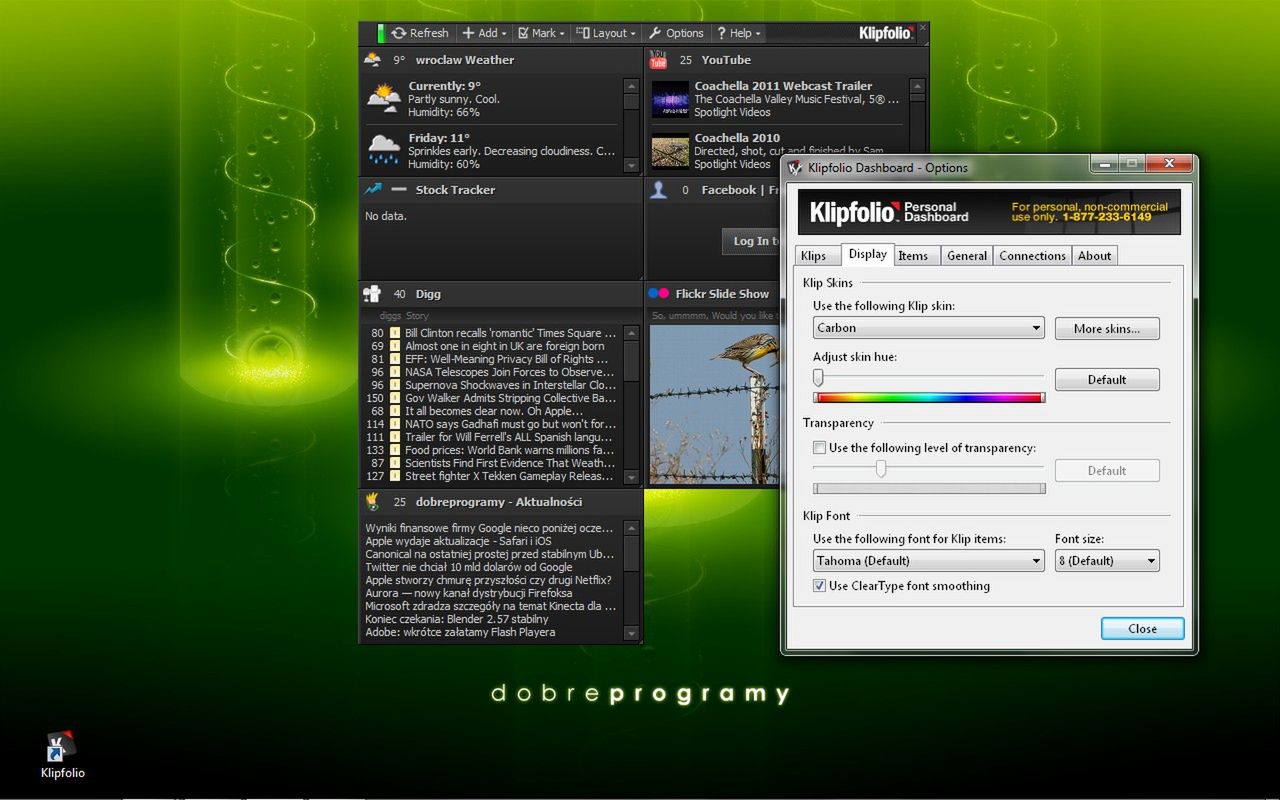Screen dimensions: 1280x800
Task: Open the General tab
Action: point(967,256)
